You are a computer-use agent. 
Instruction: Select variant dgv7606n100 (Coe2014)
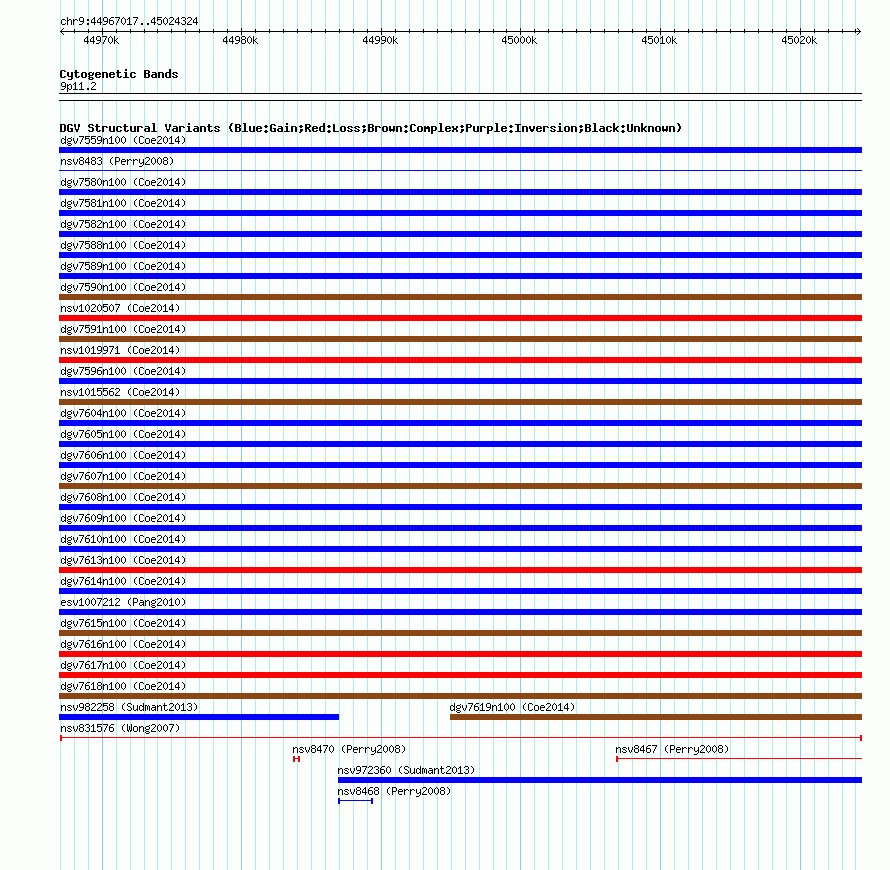tap(123, 455)
